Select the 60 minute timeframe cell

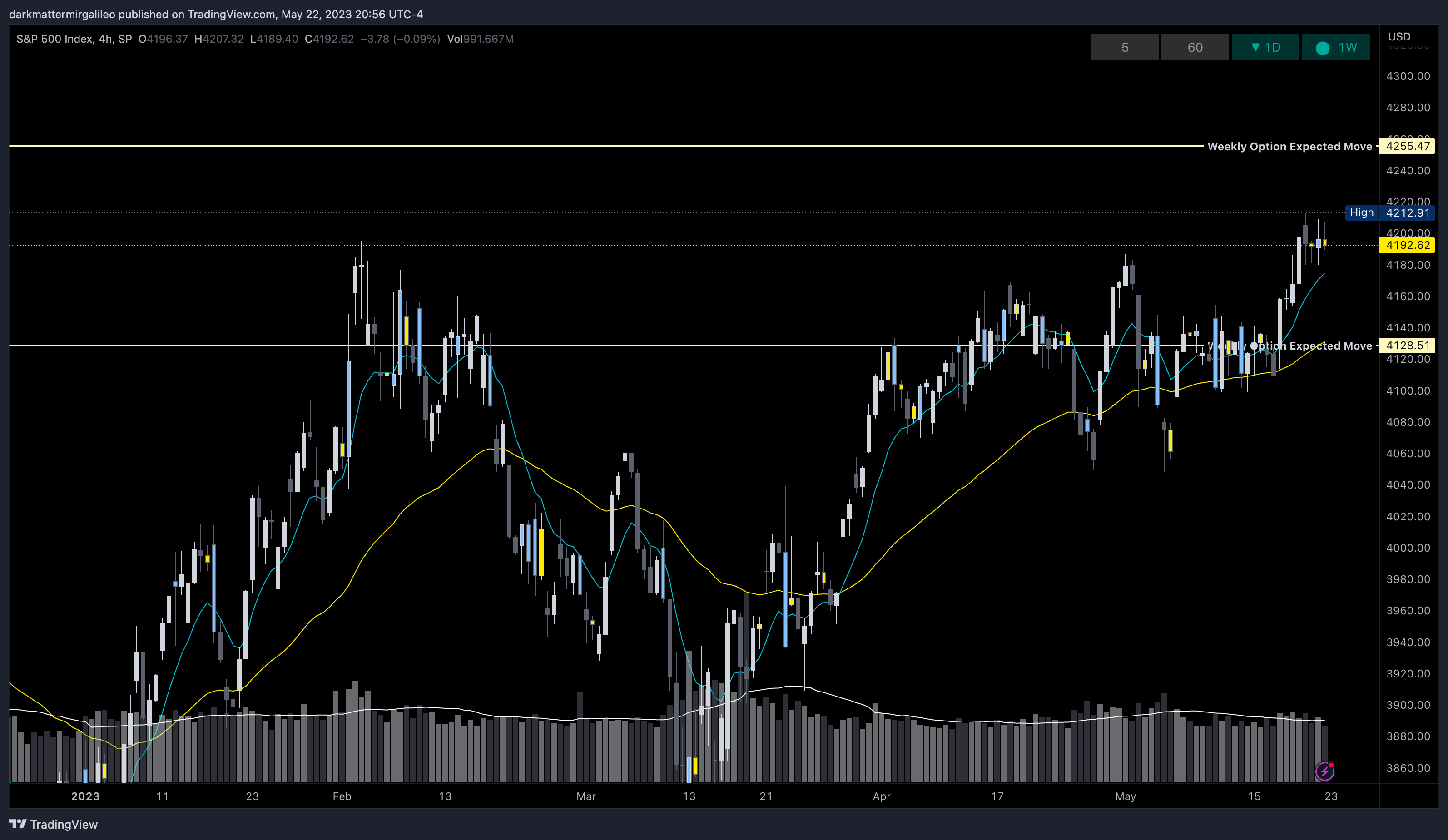click(1195, 47)
